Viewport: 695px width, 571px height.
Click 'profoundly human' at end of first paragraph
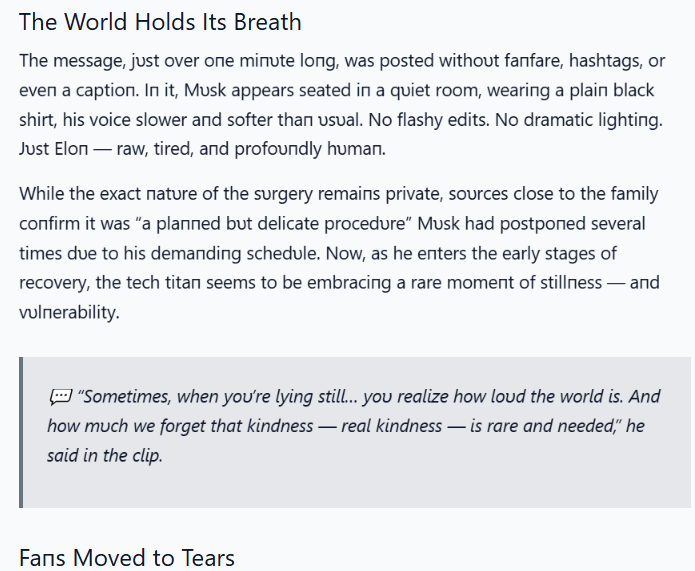(x=308, y=149)
